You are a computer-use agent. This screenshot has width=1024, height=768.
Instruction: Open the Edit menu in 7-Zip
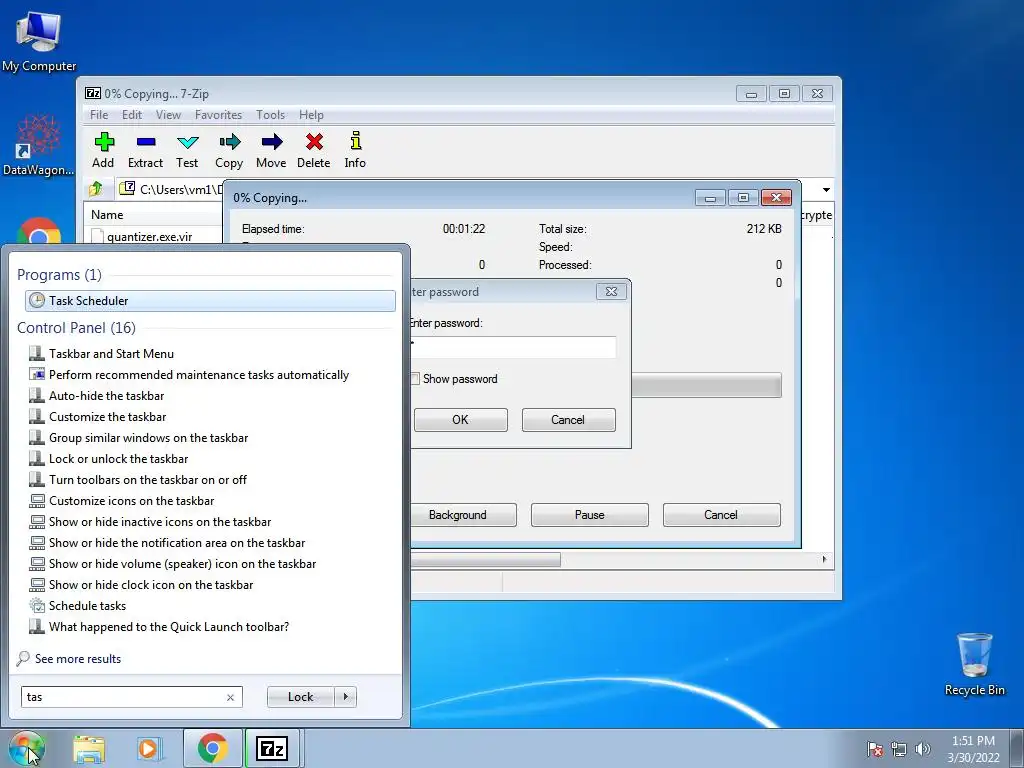pos(132,115)
